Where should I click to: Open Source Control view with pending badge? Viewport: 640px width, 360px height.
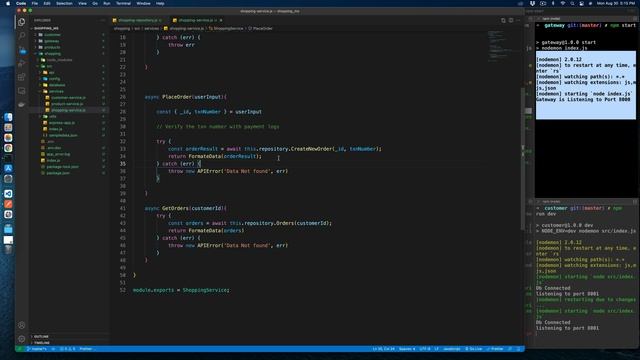[22, 50]
